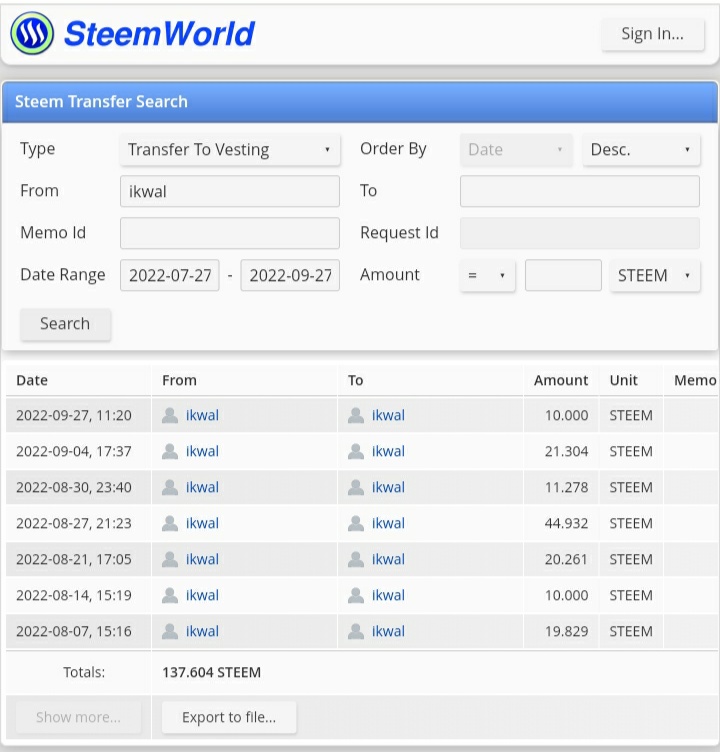Screen dimensions: 720x752
Task: Click the Request Id input field
Action: (x=579, y=233)
